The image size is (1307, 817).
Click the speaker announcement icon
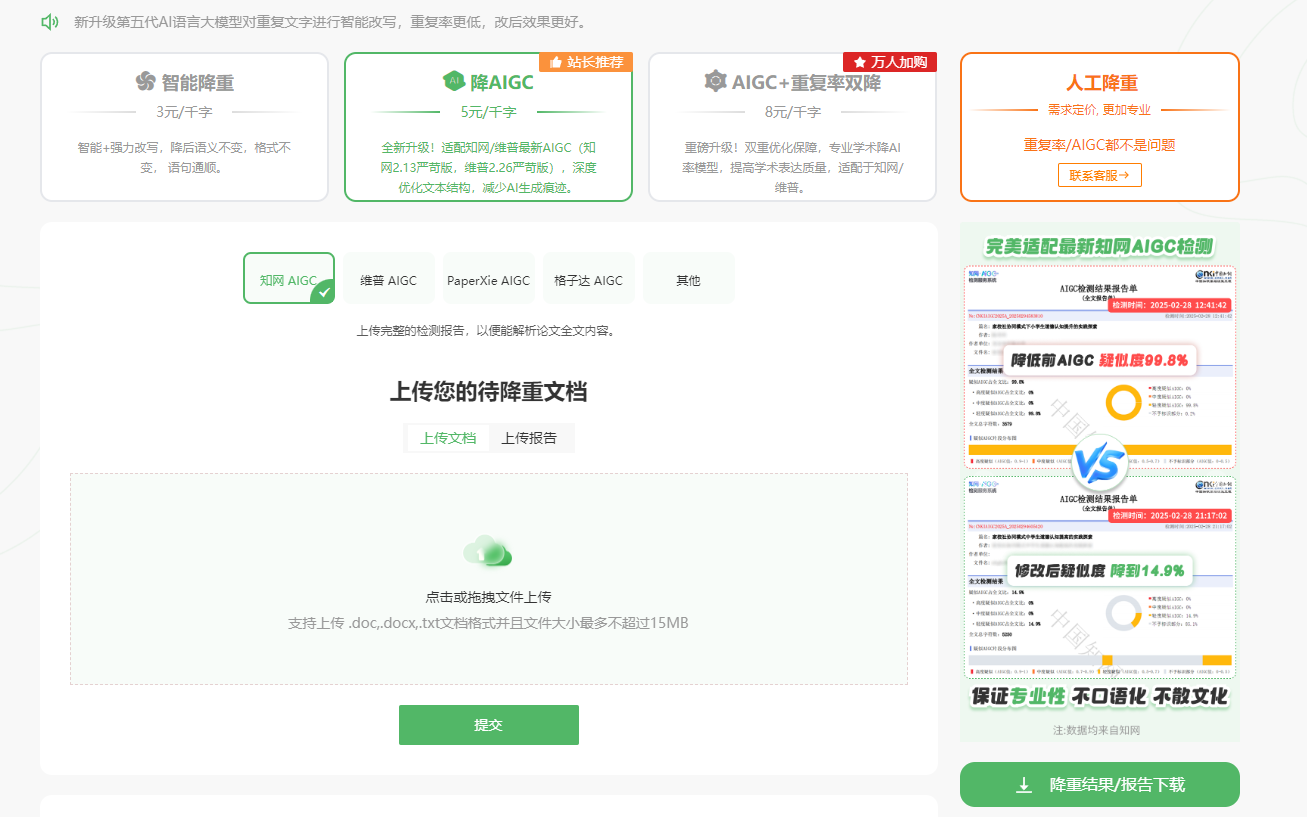[x=50, y=21]
